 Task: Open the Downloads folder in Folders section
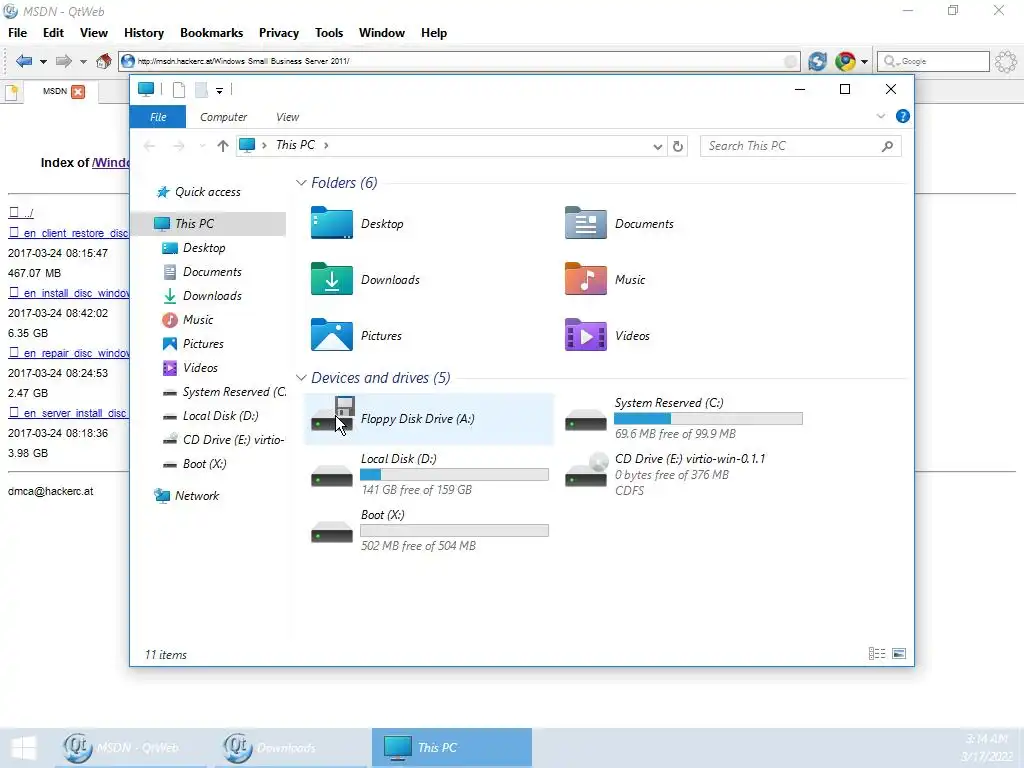coord(332,280)
